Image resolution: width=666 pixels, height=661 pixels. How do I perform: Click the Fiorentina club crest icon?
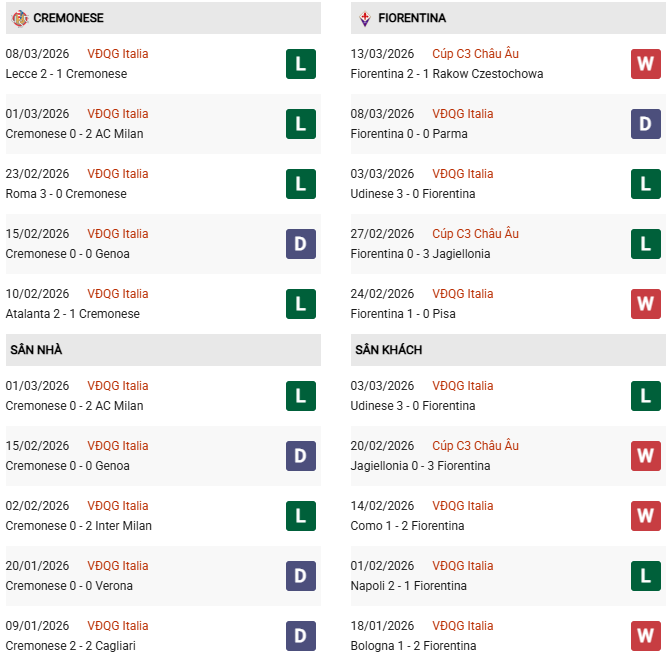364,18
